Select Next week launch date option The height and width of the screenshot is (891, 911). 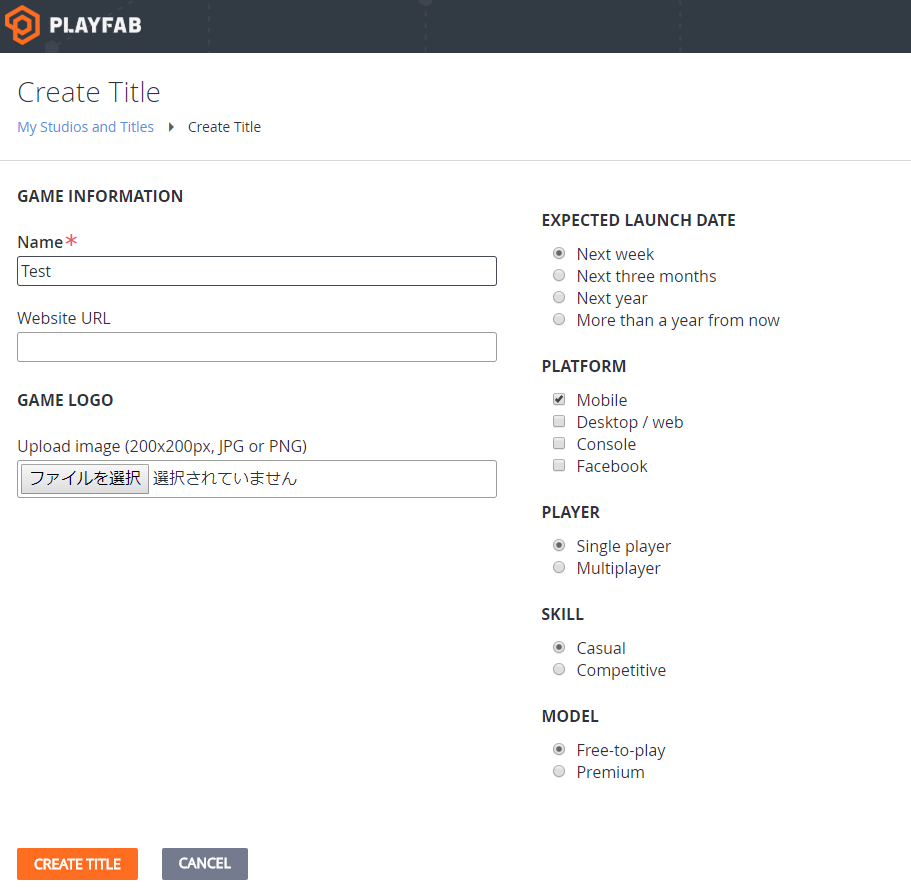pos(559,253)
